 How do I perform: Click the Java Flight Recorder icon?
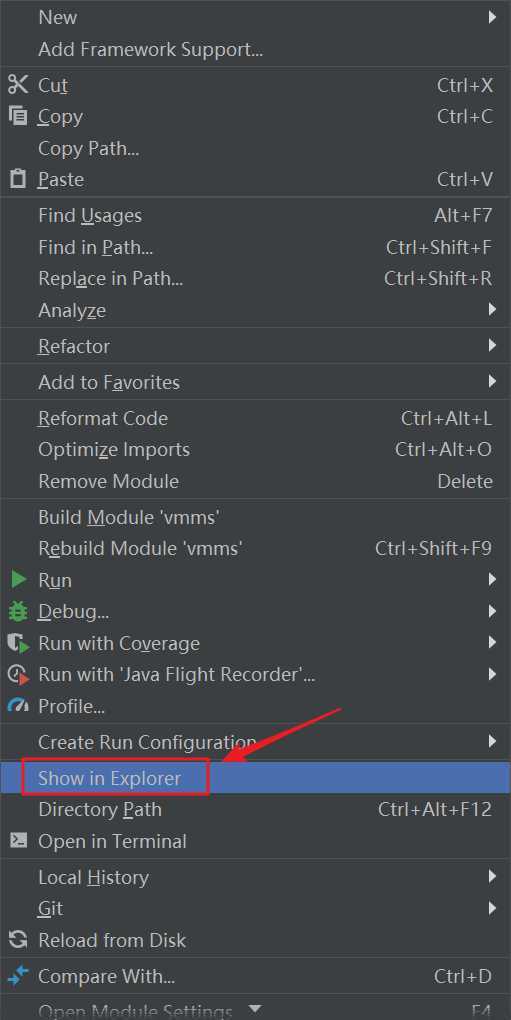[x=19, y=675]
